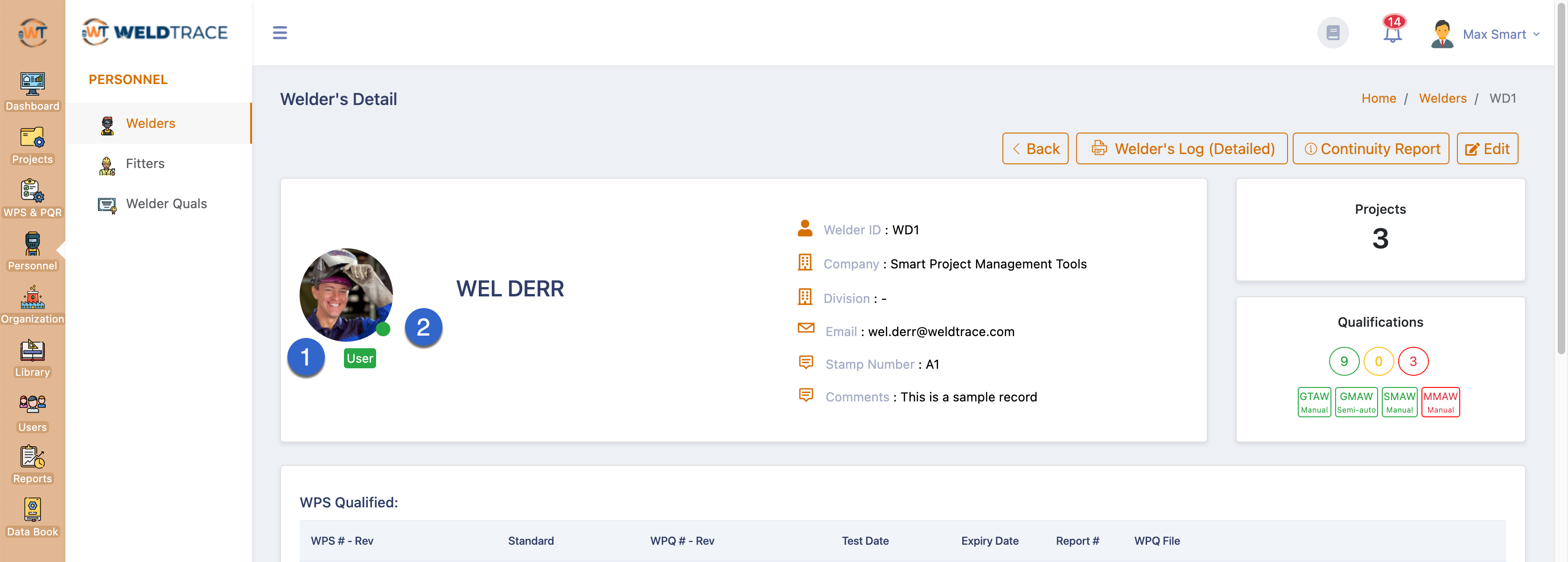Screen dimensions: 1568x562
Task: Click the Stamp Number comment icon
Action: coord(805,362)
